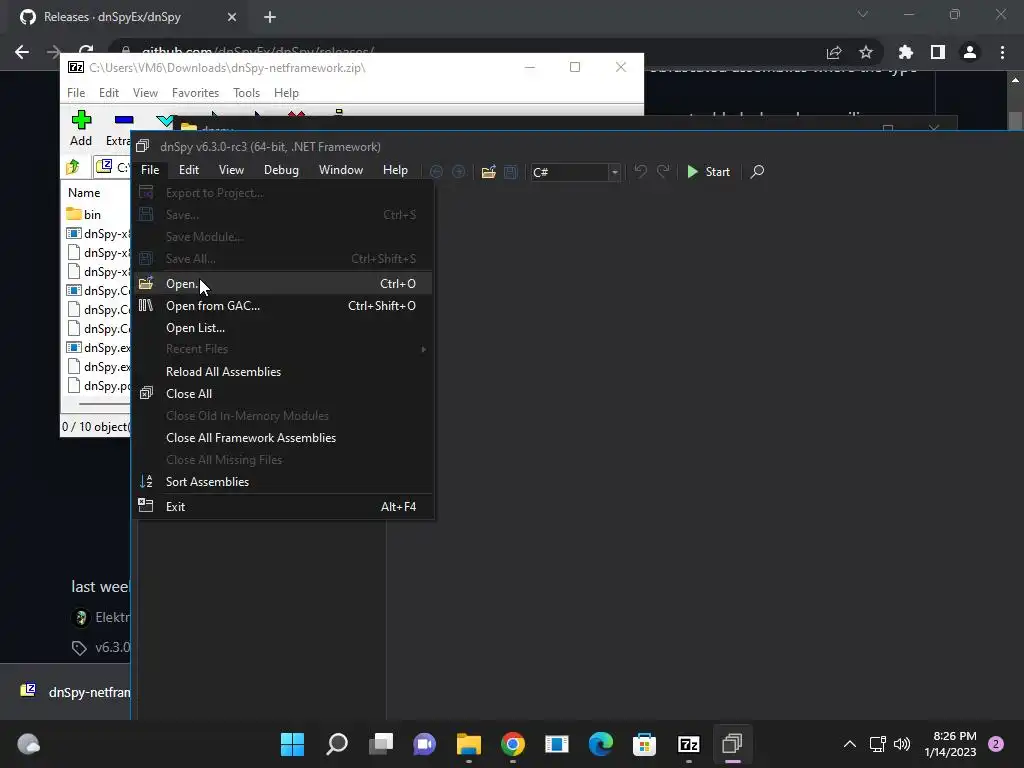Image resolution: width=1024 pixels, height=768 pixels.
Task: Choose Open from GAC... menu entry
Action: (x=283, y=306)
